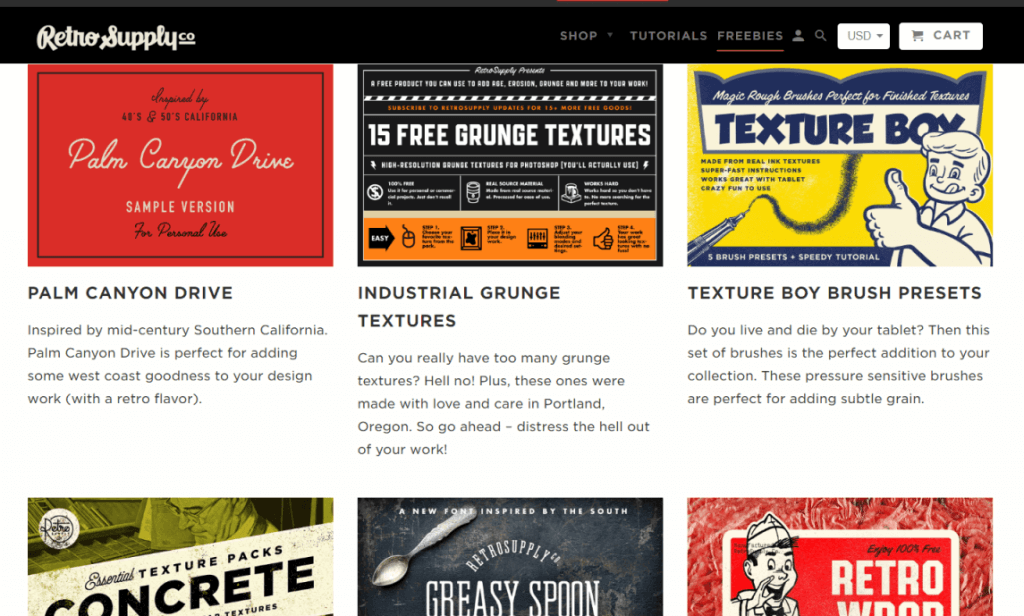This screenshot has height=616, width=1024.
Task: Click the Palm Canyon Drive thumbnail
Action: point(180,165)
